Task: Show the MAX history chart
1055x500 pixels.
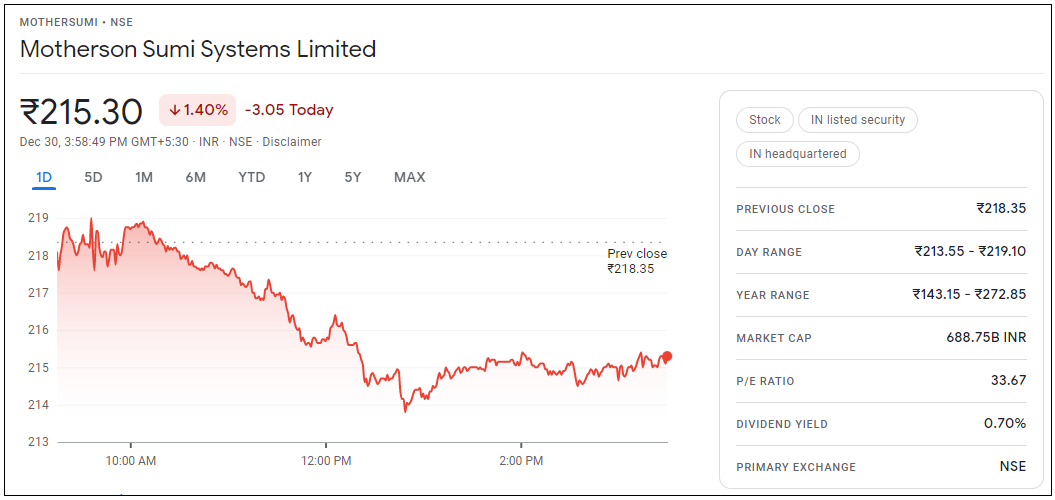Action: [410, 178]
